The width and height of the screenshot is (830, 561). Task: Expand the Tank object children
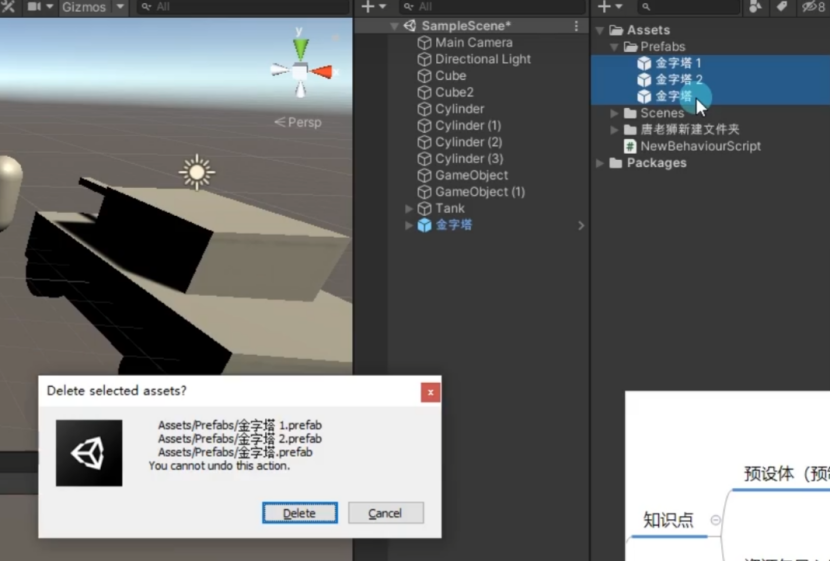[x=409, y=209]
